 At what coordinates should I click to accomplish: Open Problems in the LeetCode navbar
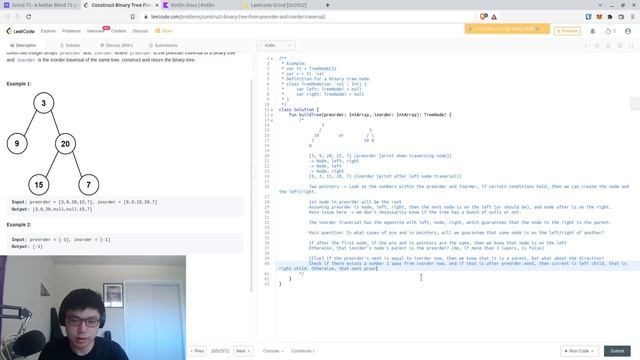(x=71, y=31)
